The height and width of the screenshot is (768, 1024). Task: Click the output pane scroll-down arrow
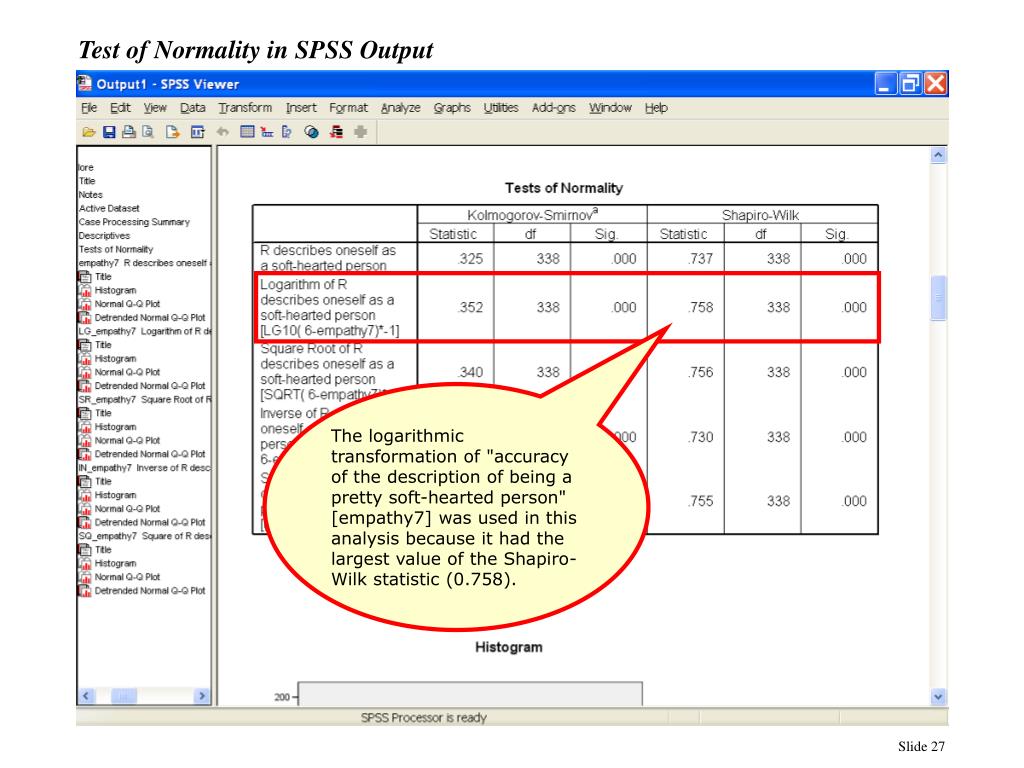click(x=938, y=697)
